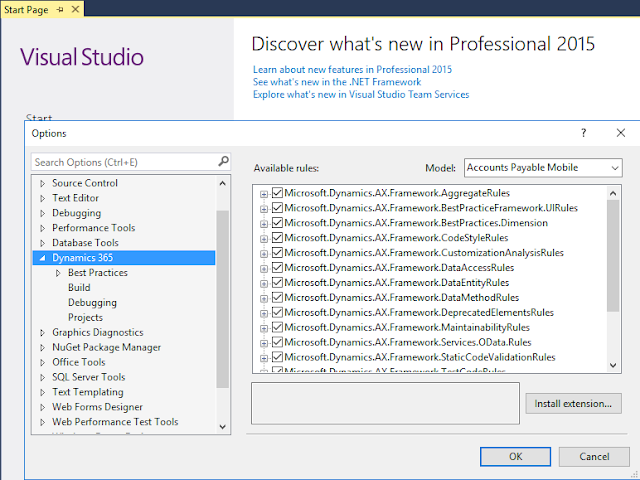
Task: Expand the MaintainabilityRules rule tree node
Action: point(264,328)
